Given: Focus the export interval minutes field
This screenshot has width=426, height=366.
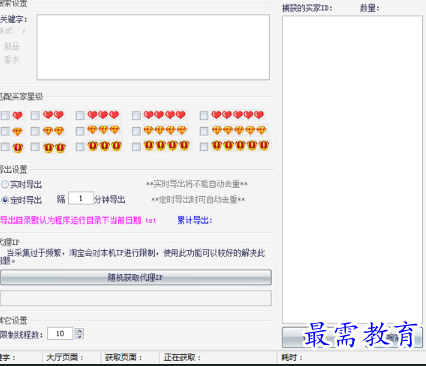Looking at the screenshot, I should 81,198.
